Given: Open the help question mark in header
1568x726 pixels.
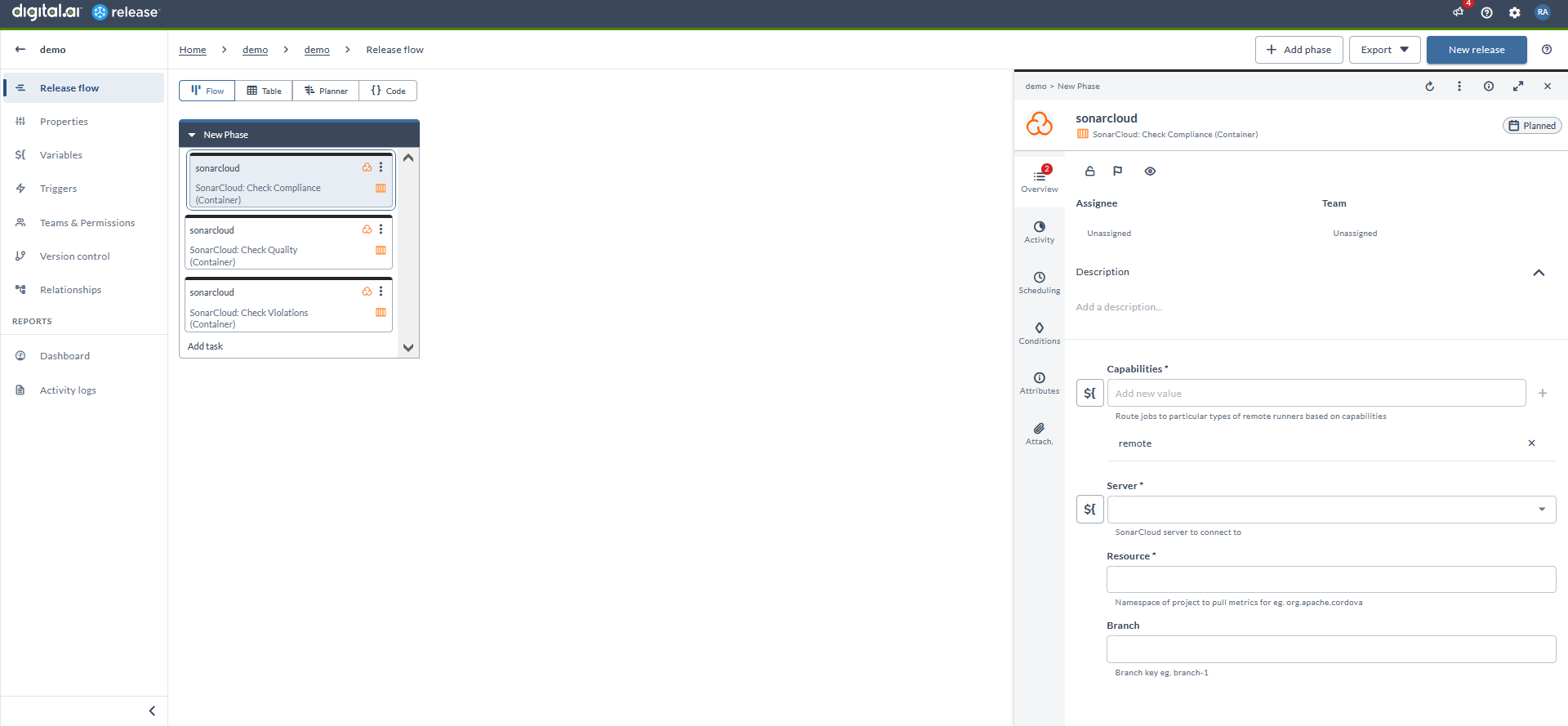Looking at the screenshot, I should (x=1486, y=12).
